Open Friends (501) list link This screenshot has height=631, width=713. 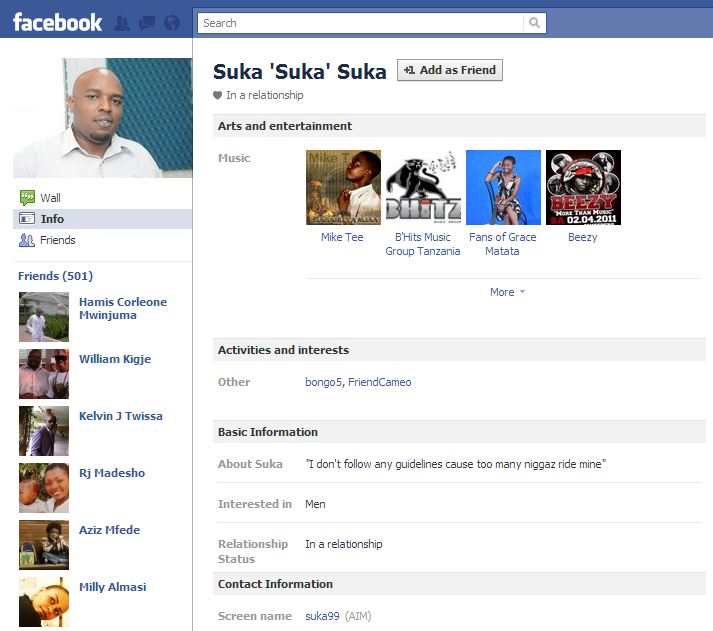click(55, 276)
